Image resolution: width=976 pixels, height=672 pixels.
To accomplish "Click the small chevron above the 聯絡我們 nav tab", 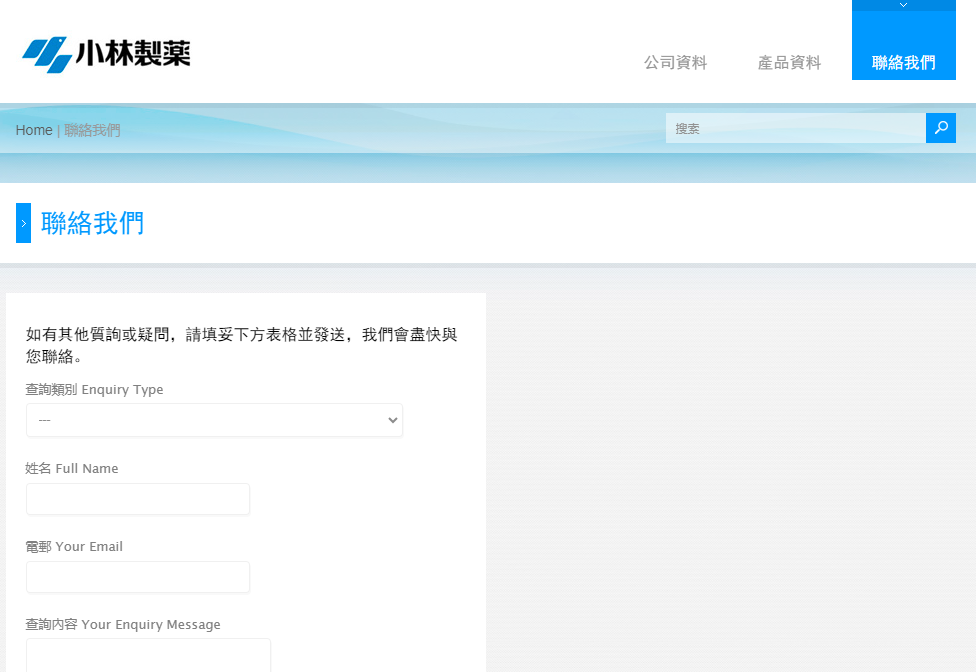I will point(903,5).
